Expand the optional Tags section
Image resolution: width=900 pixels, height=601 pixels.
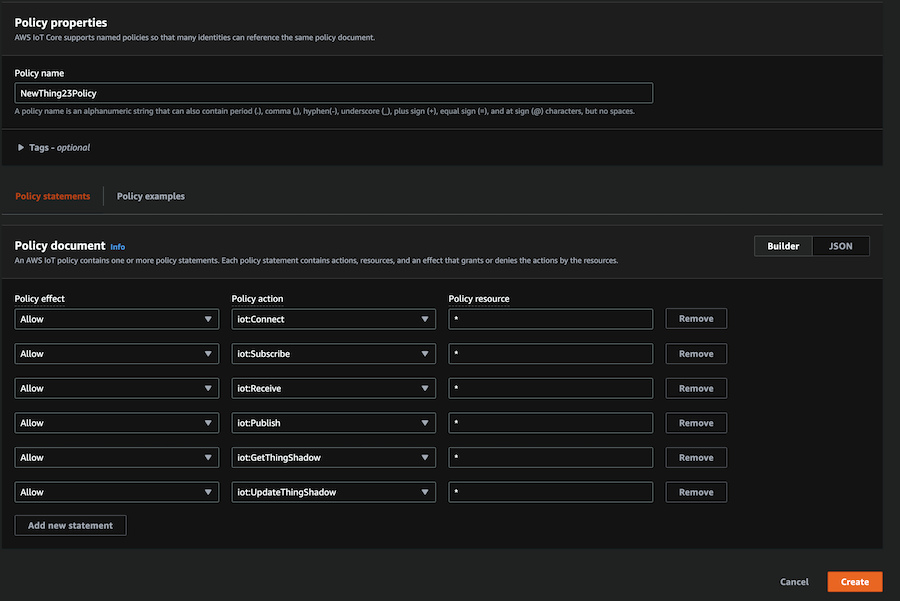click(x=54, y=147)
